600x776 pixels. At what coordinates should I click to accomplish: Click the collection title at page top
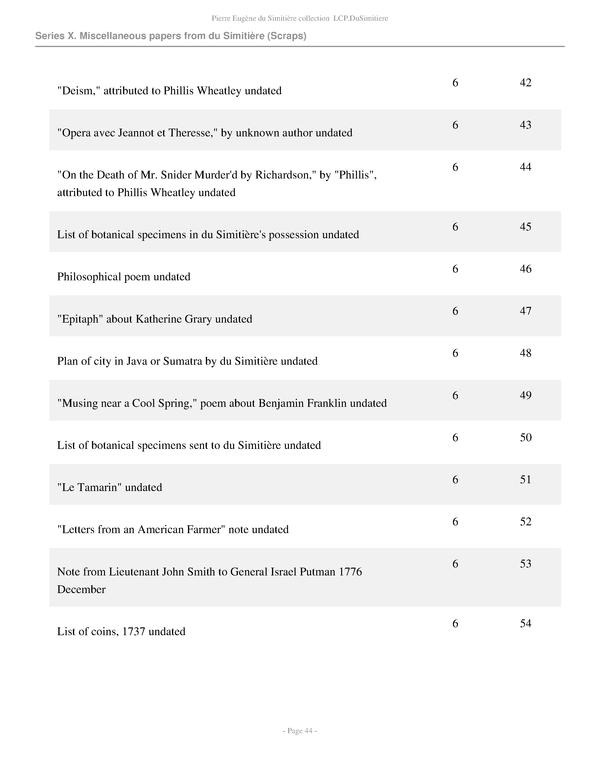299,16
